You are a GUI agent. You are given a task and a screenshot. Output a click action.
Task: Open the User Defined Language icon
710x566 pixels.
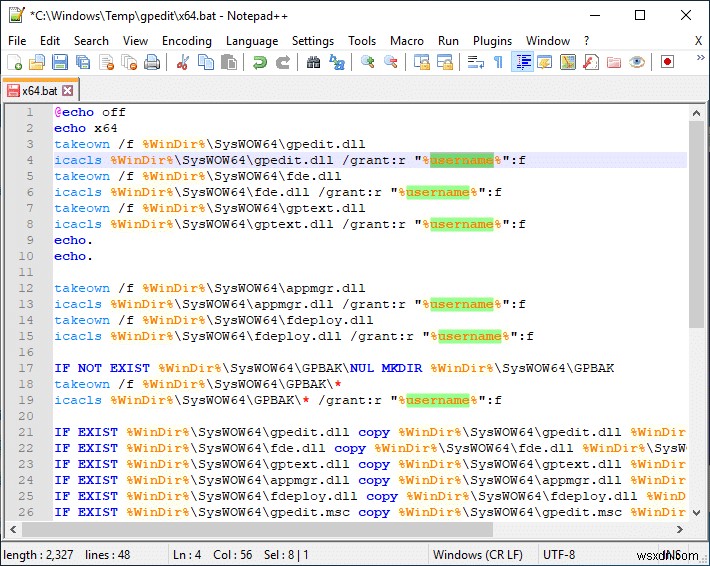pos(545,62)
